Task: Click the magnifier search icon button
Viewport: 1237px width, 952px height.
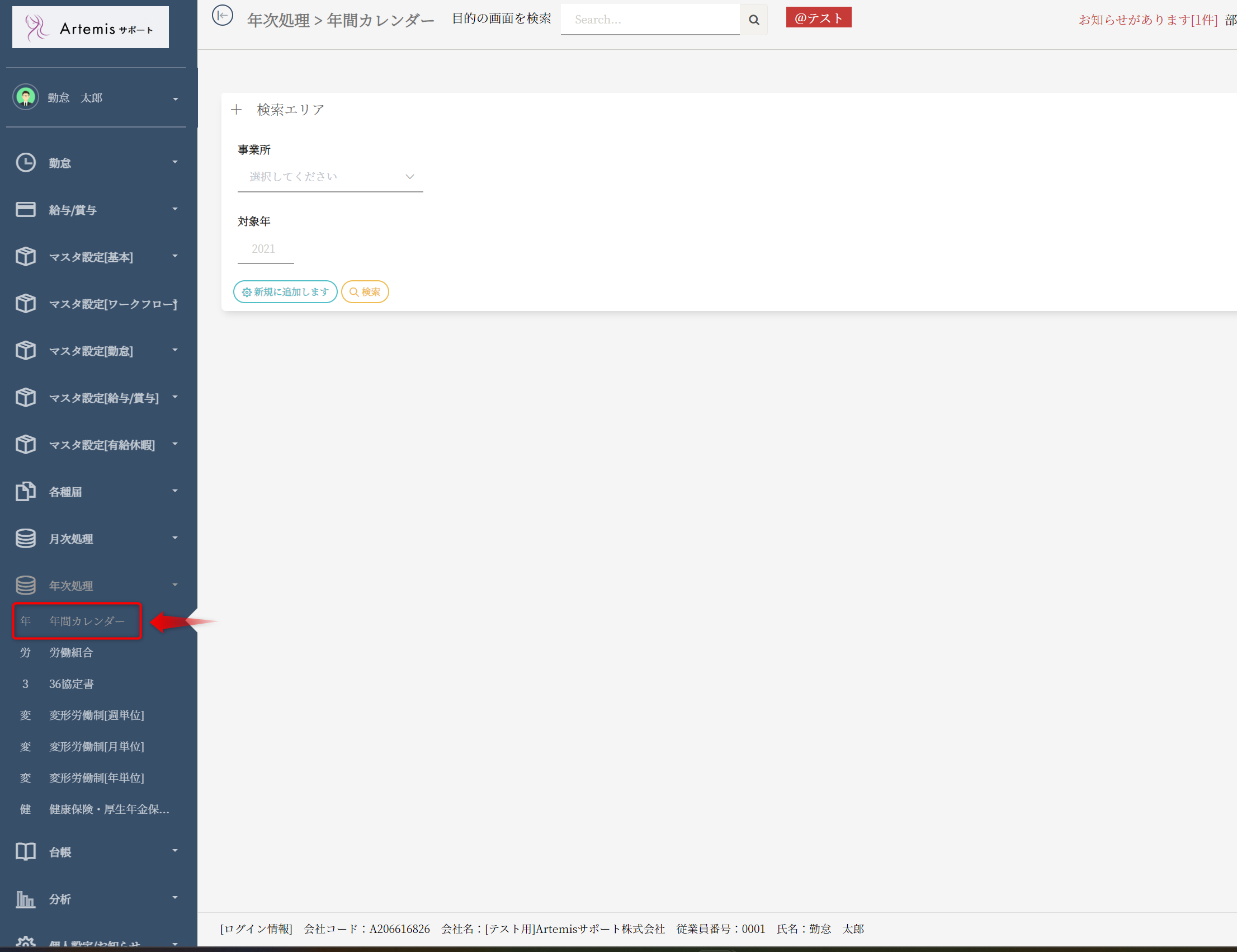Action: click(753, 20)
